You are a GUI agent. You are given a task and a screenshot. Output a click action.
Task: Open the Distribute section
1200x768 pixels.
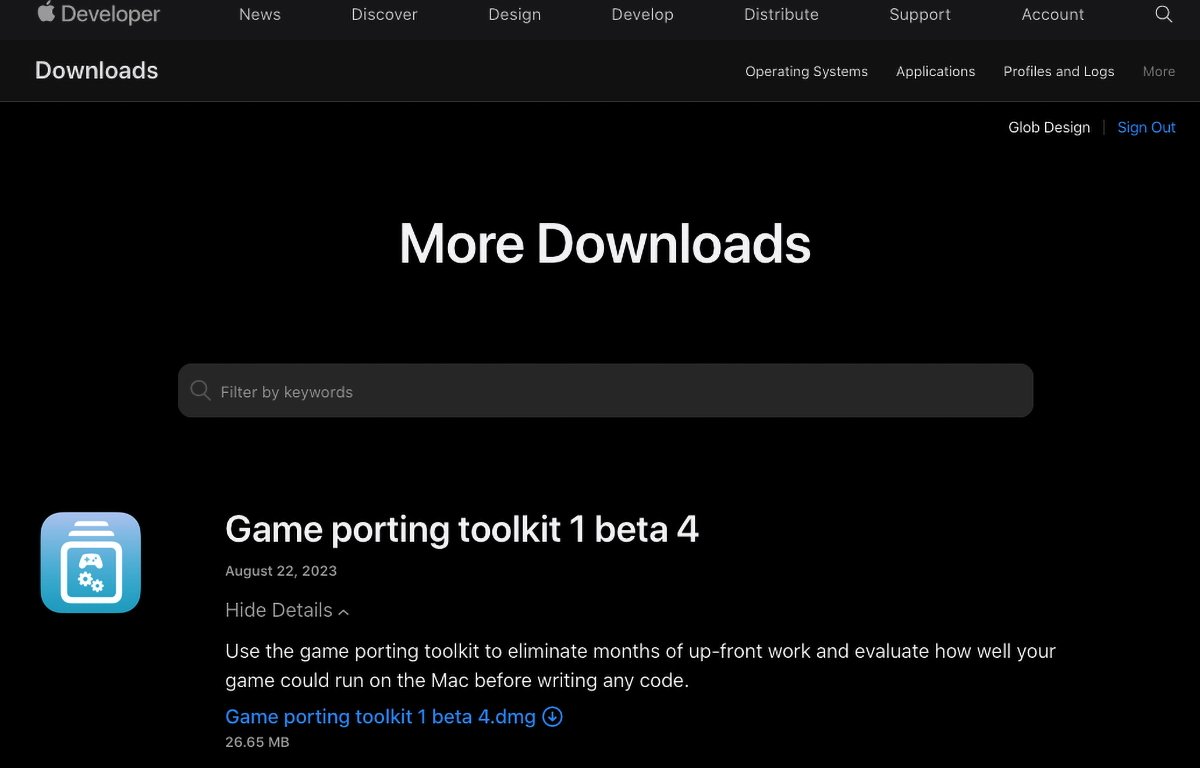pos(781,14)
